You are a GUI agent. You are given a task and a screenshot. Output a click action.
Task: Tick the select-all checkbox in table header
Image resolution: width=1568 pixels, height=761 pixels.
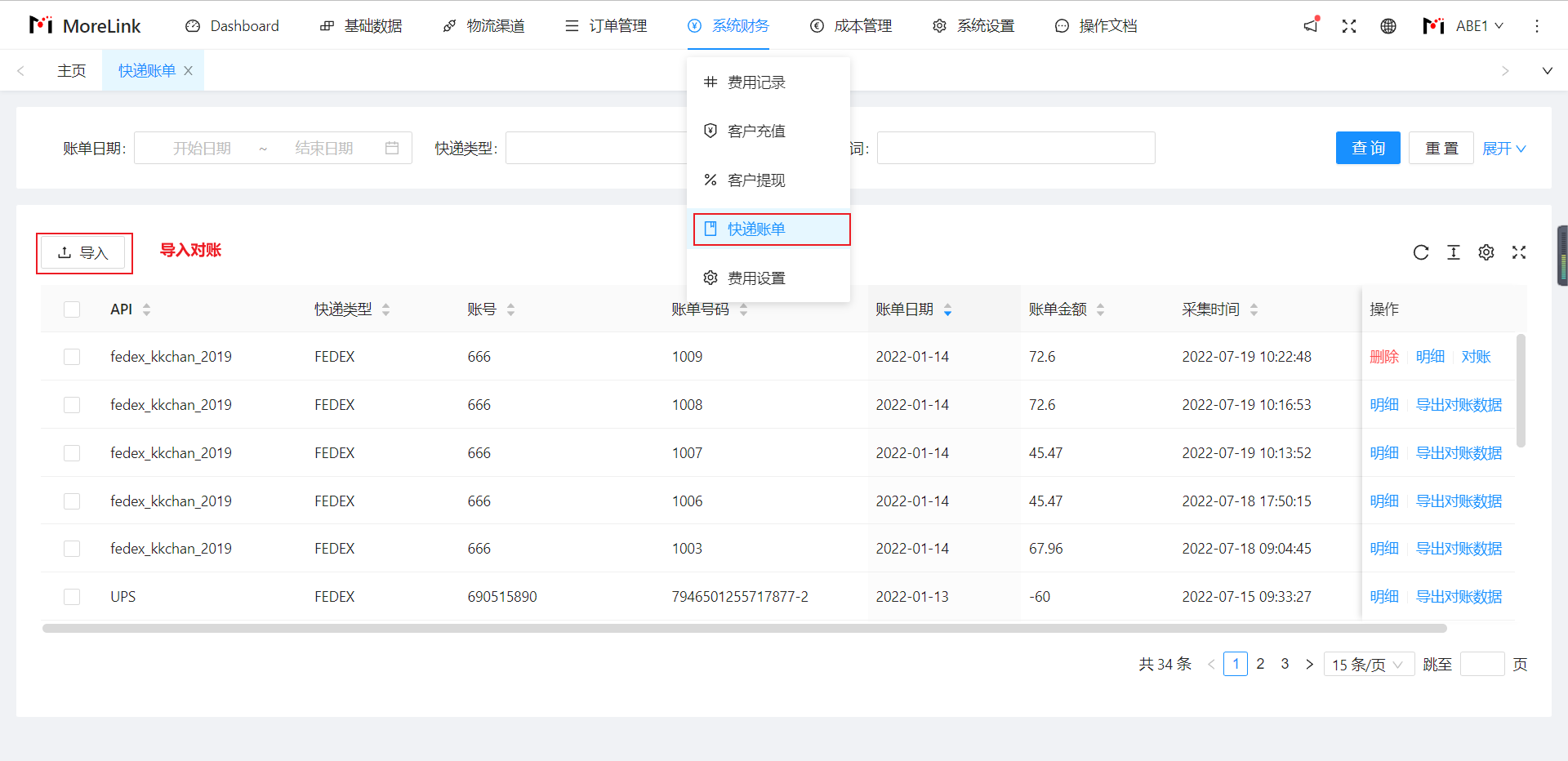click(x=72, y=309)
